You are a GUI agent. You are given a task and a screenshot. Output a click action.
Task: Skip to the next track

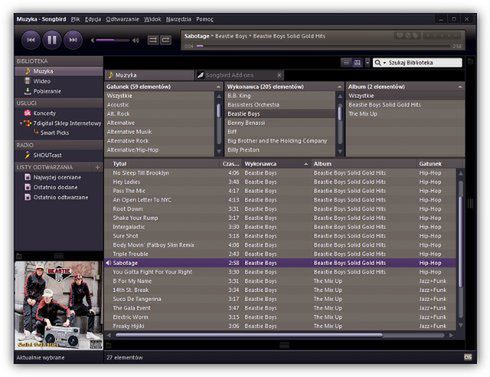(x=73, y=40)
